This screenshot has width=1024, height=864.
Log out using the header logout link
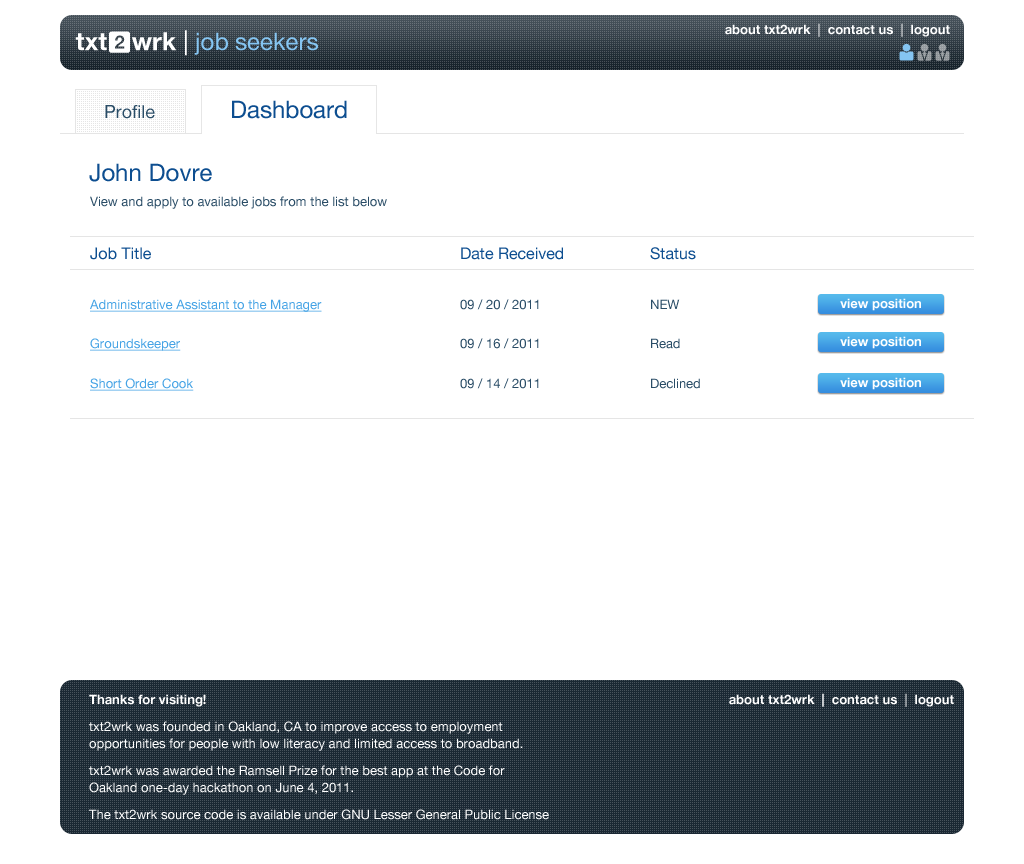pyautogui.click(x=930, y=30)
